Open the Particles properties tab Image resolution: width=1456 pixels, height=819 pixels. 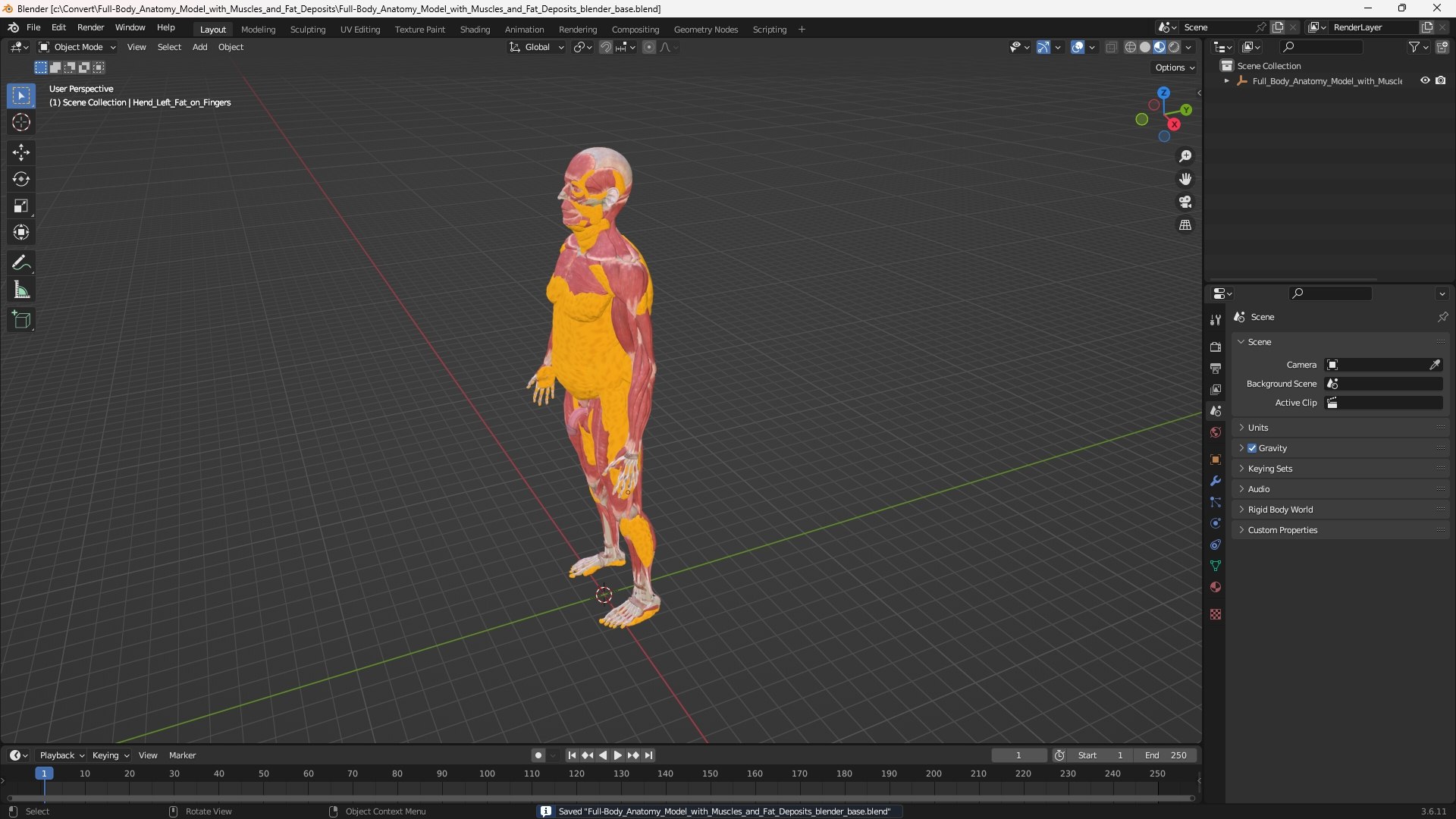pos(1216,502)
